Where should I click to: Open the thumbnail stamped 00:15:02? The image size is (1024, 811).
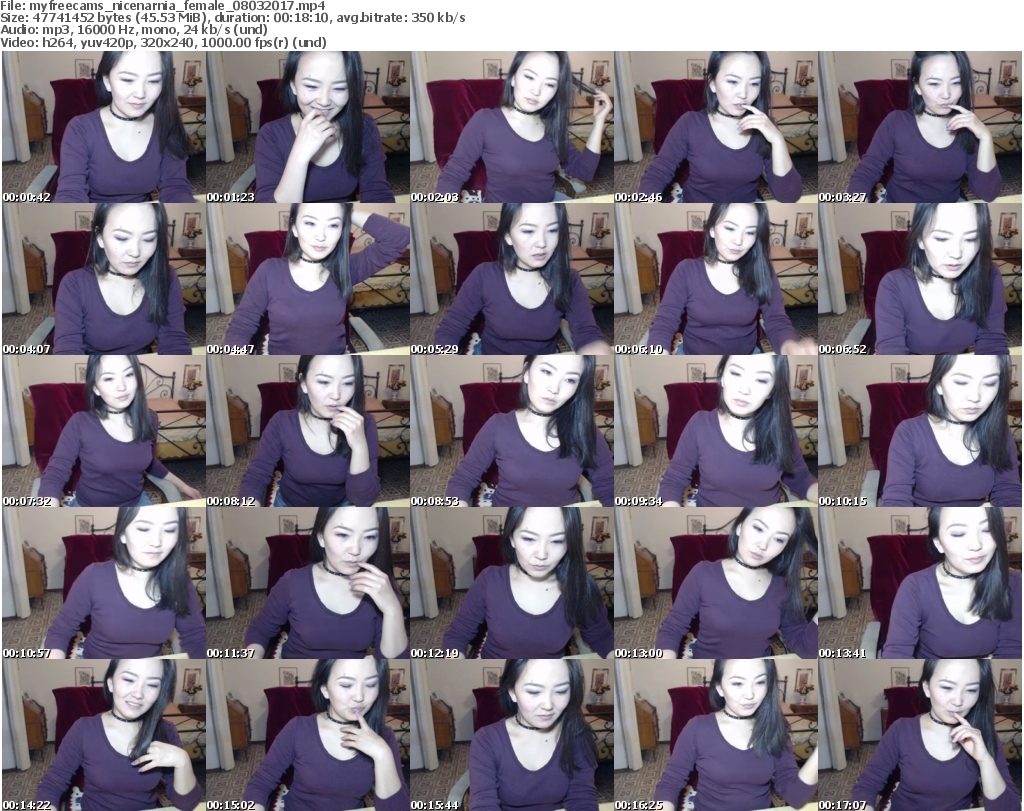click(308, 735)
